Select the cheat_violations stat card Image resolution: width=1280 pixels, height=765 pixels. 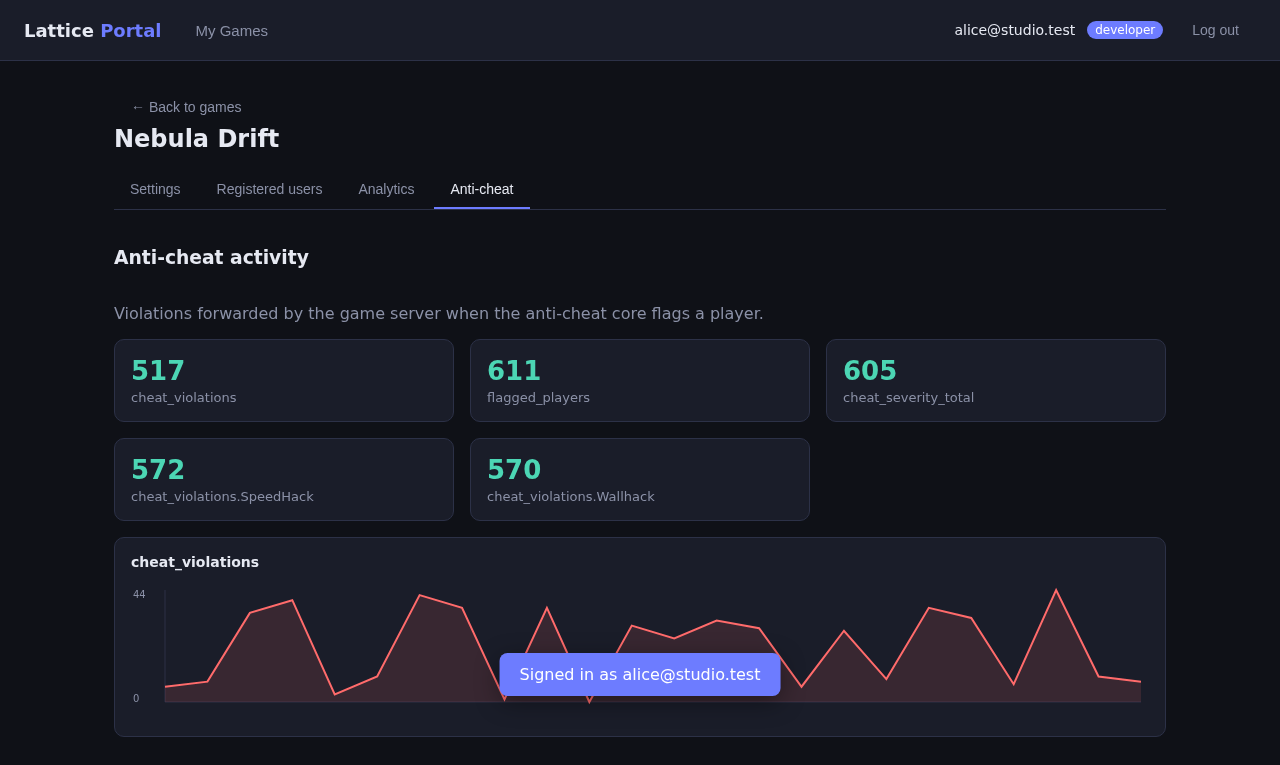click(284, 380)
